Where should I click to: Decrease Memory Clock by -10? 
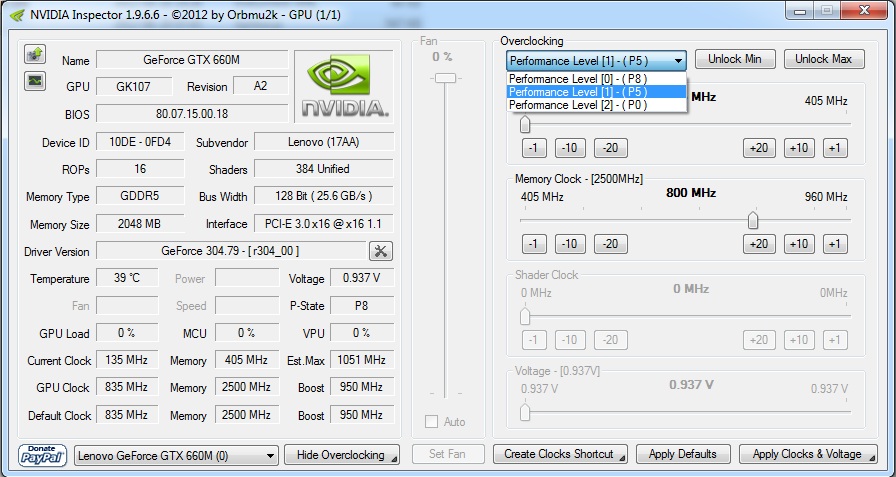569,244
